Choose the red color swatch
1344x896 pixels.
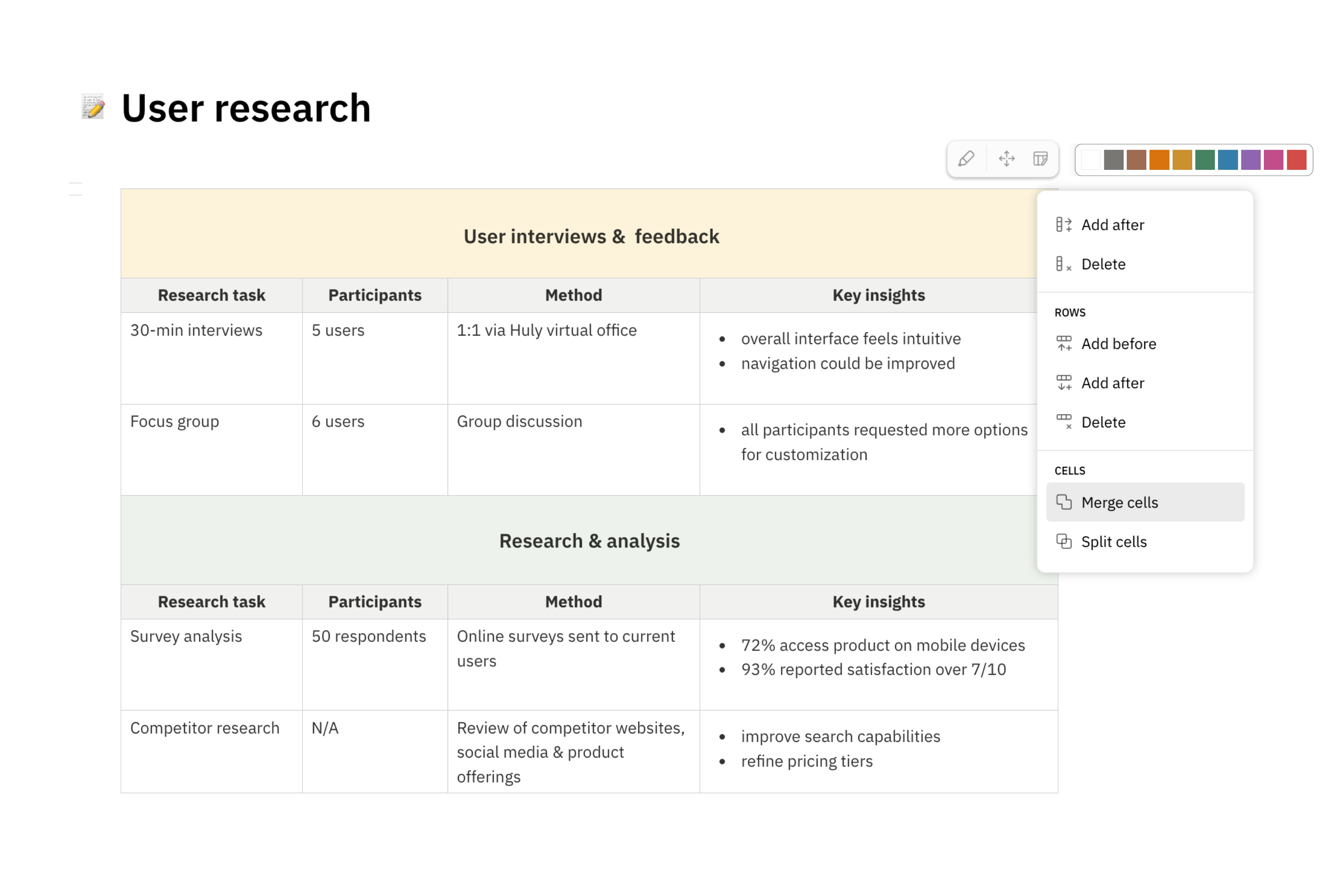coord(1296,160)
